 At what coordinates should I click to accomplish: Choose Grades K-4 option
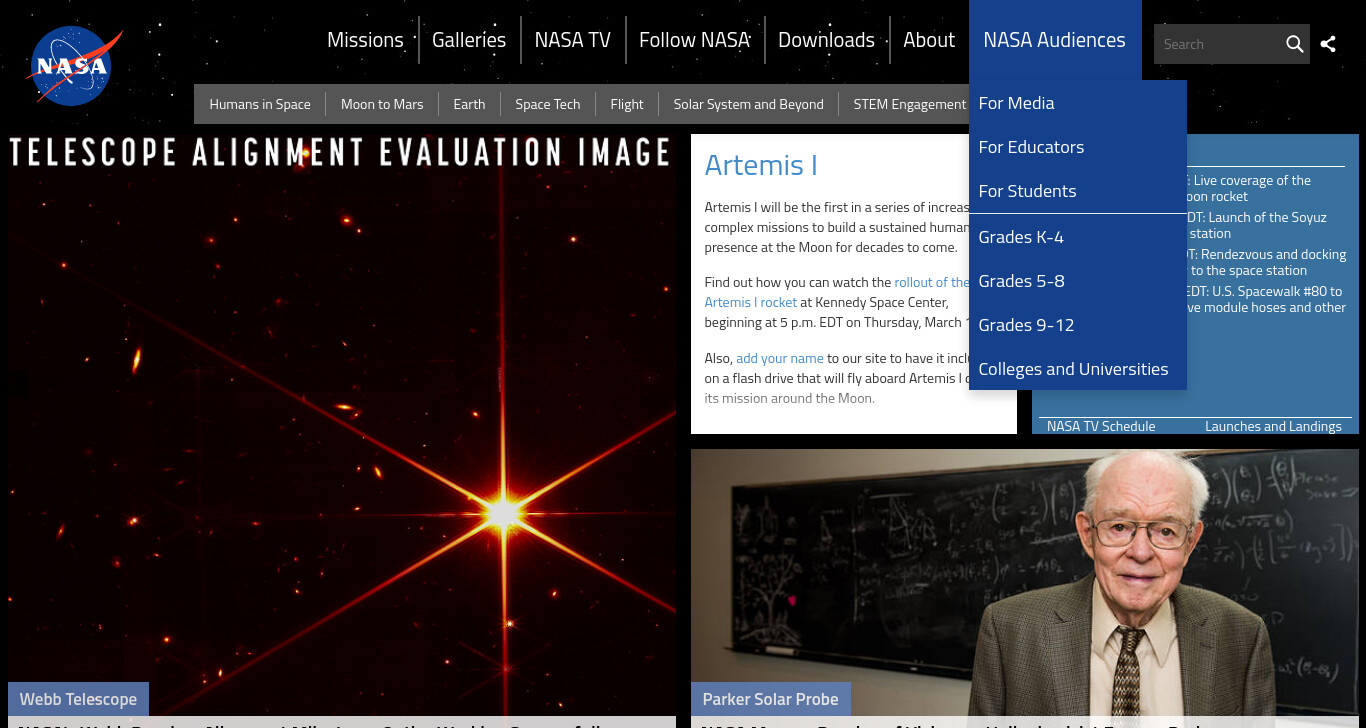(1077, 237)
